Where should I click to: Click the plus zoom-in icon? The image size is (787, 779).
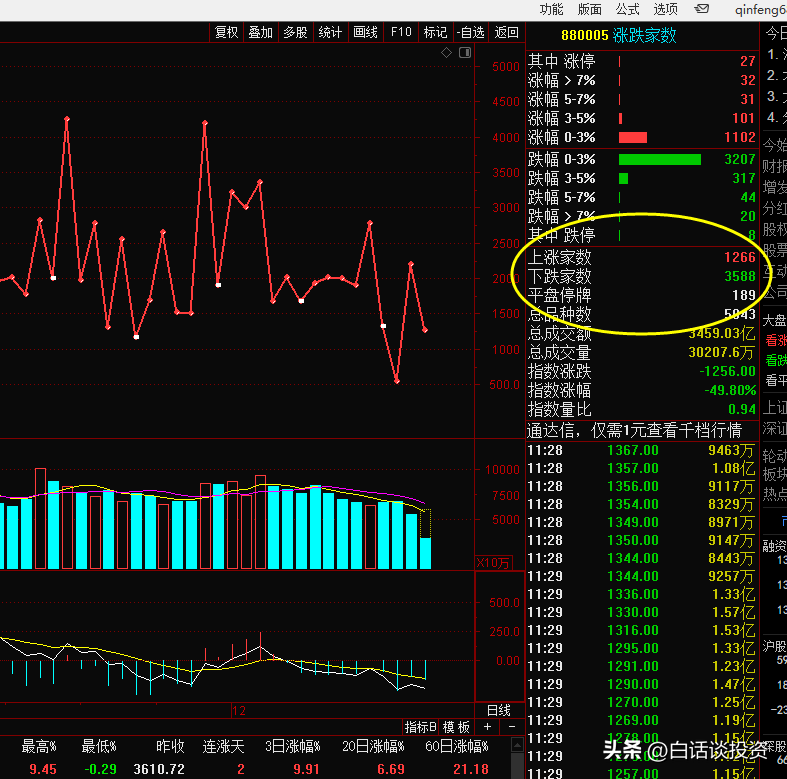487,727
